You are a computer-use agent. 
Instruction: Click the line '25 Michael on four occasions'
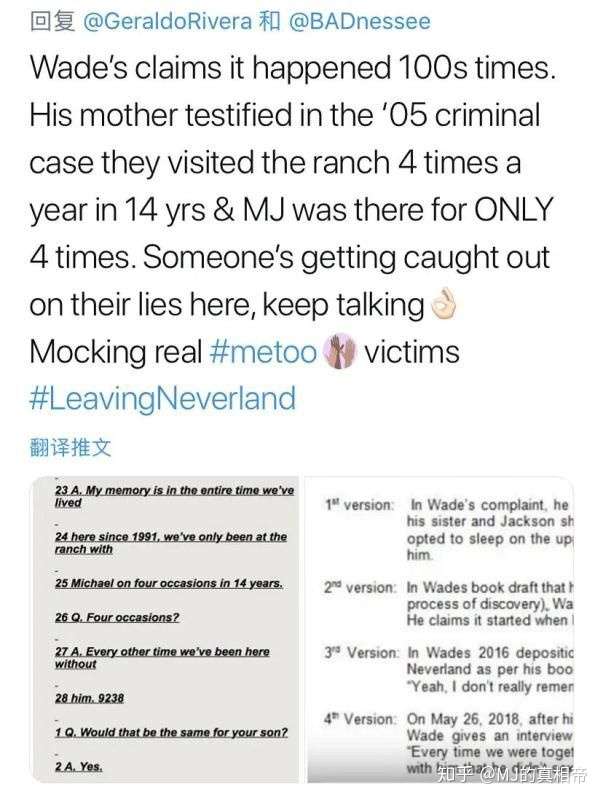pos(169,583)
